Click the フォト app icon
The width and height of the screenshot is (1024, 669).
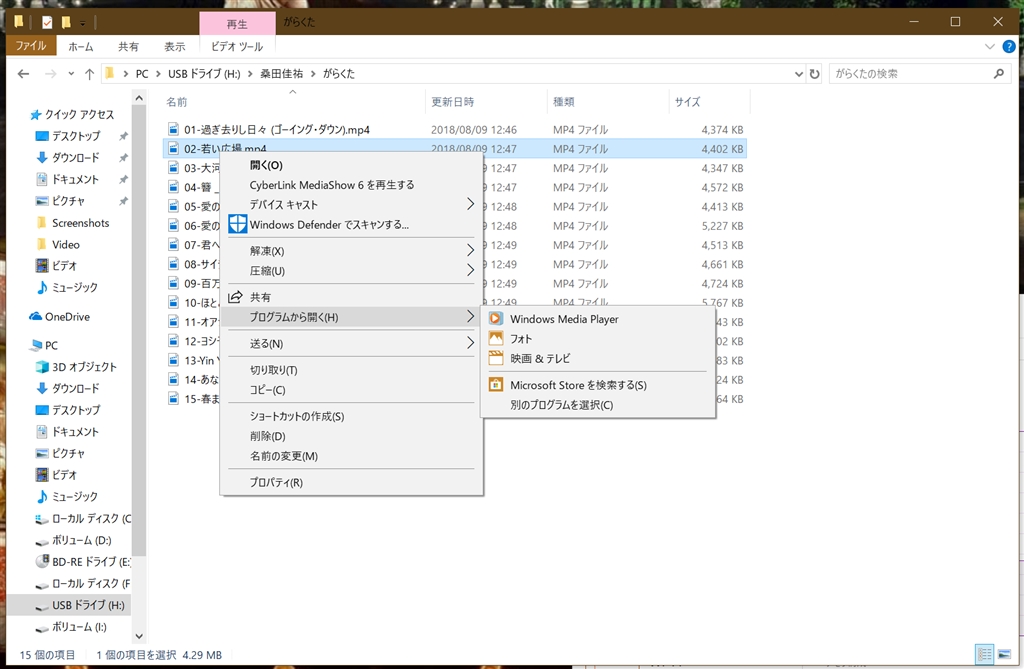point(496,338)
